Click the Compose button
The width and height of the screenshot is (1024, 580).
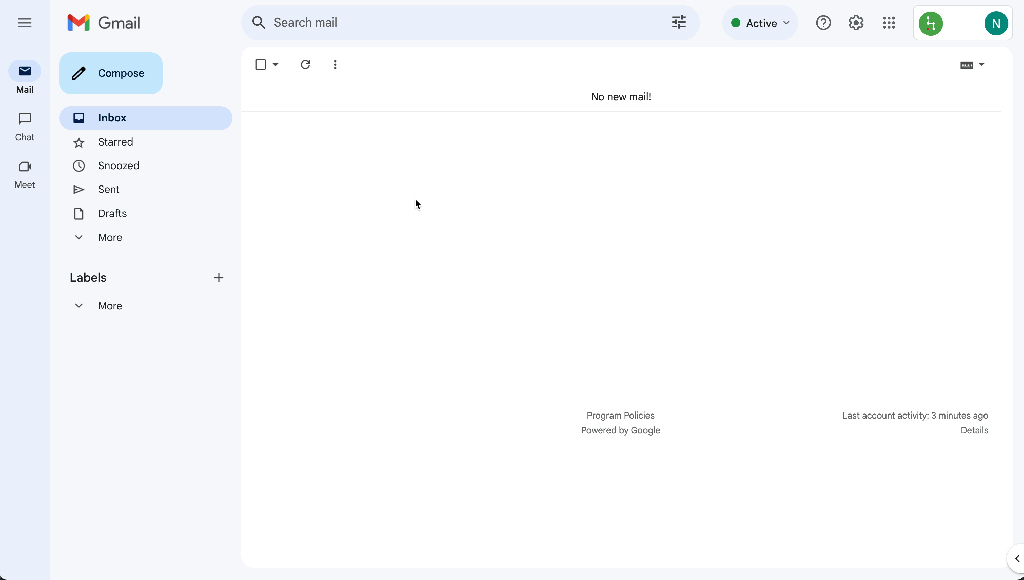pos(111,73)
